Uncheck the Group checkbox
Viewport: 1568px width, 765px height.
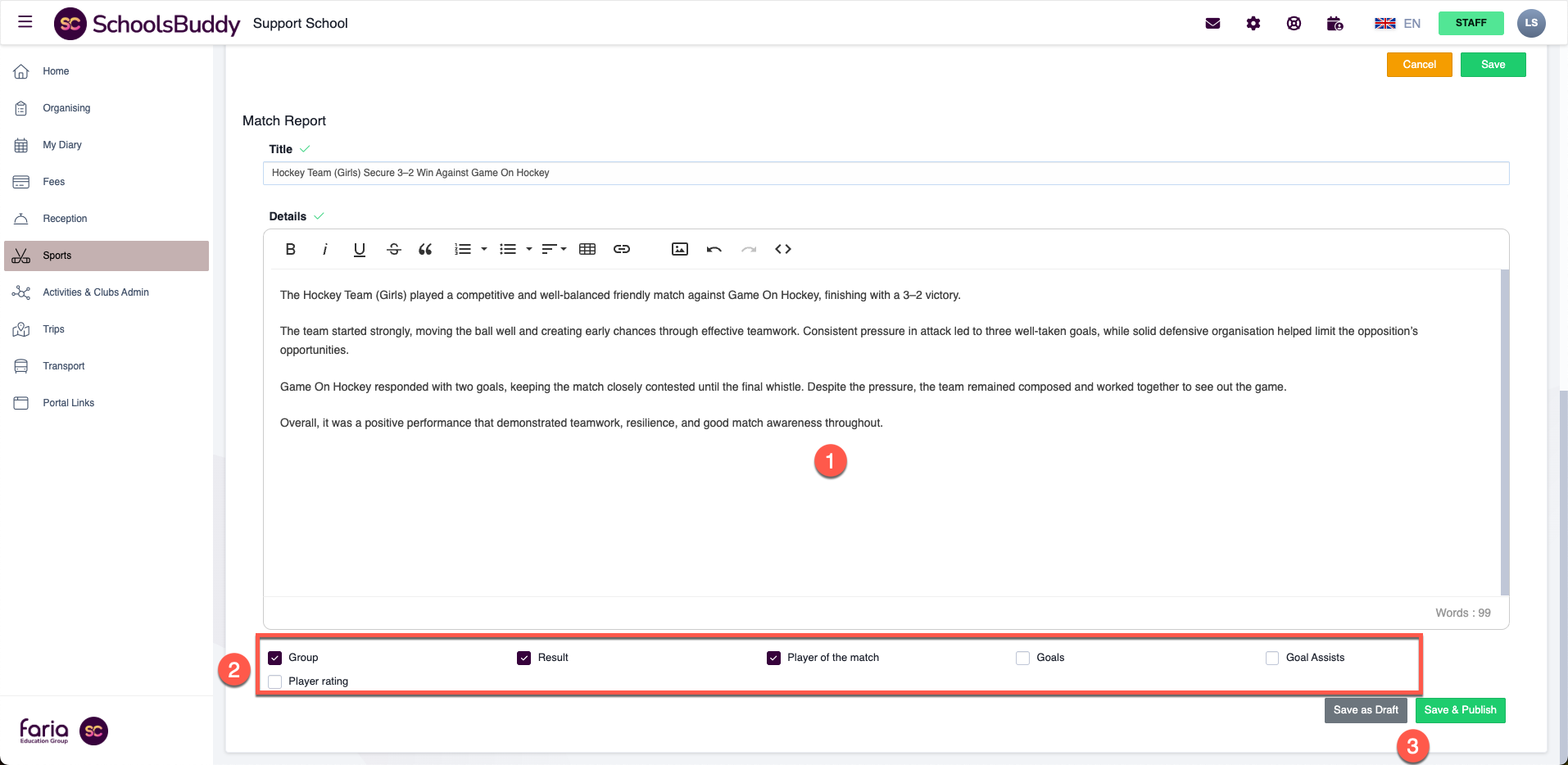[275, 658]
